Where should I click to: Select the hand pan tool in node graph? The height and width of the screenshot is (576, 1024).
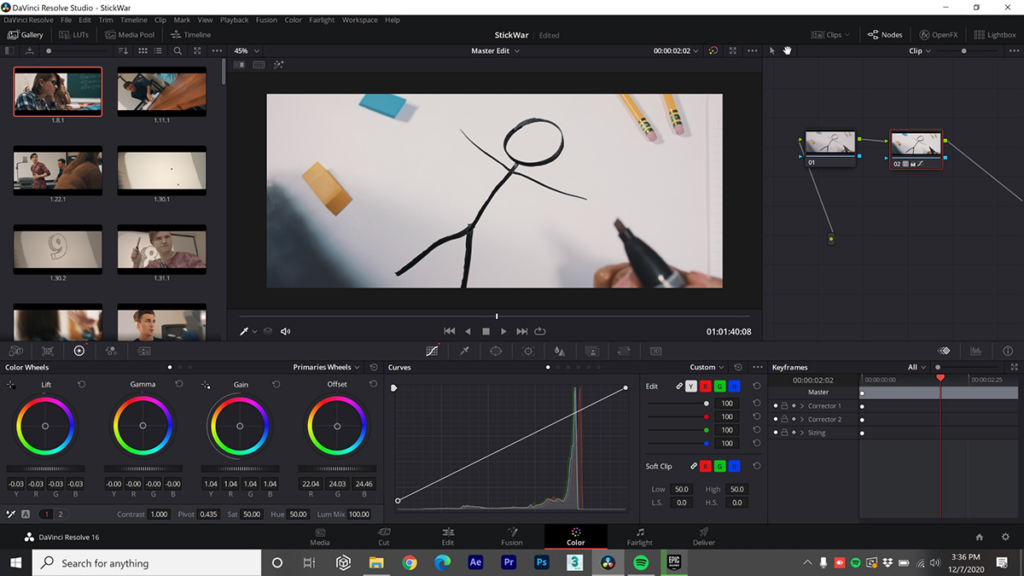click(x=787, y=50)
